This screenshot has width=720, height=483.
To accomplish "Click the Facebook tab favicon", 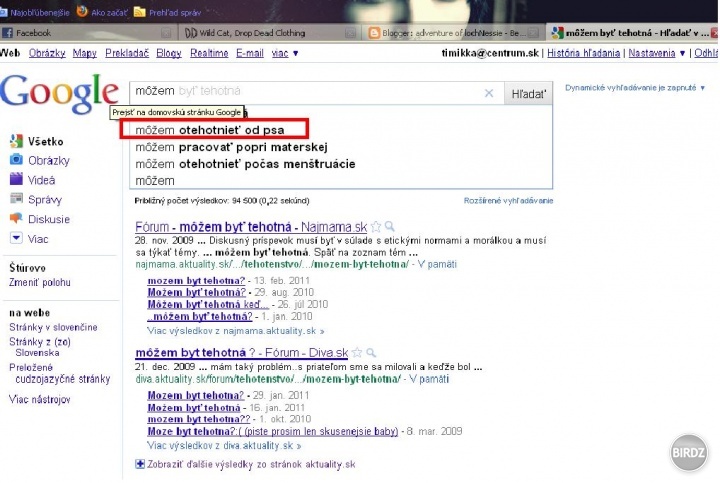I will (7, 33).
